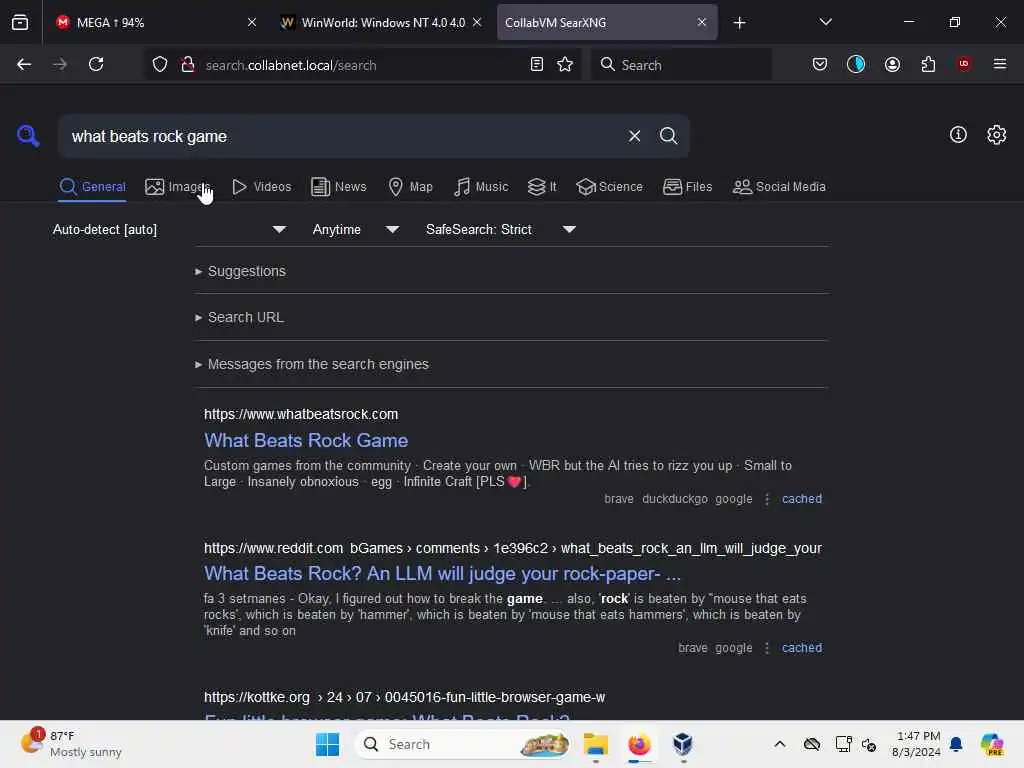Select the Map search category
Screen dimensions: 1024x768
(410, 187)
